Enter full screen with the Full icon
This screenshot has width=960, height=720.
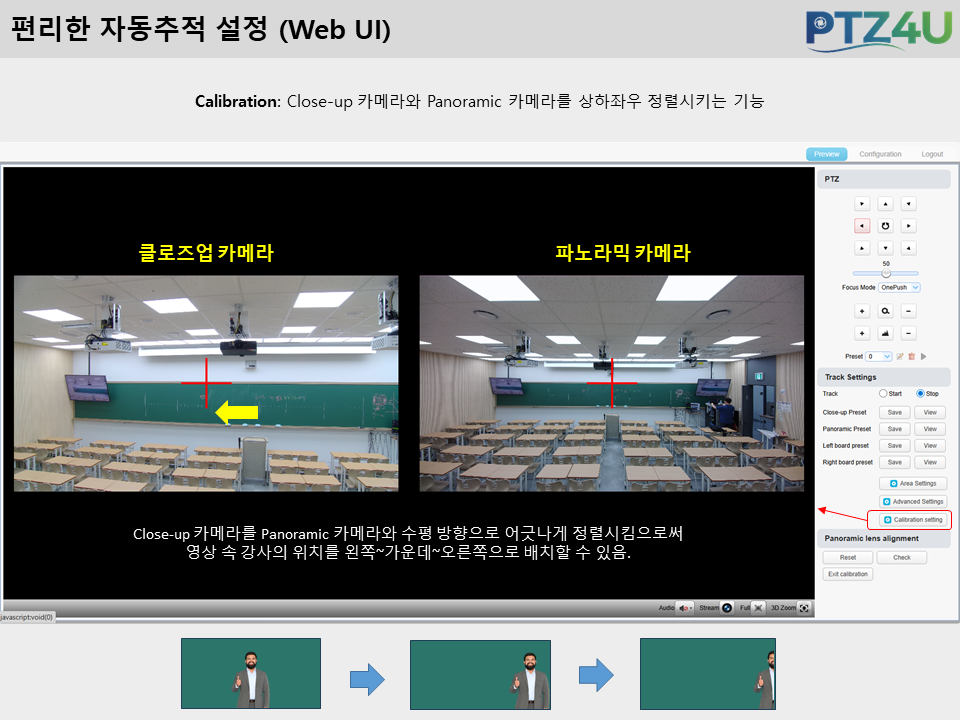(758, 608)
